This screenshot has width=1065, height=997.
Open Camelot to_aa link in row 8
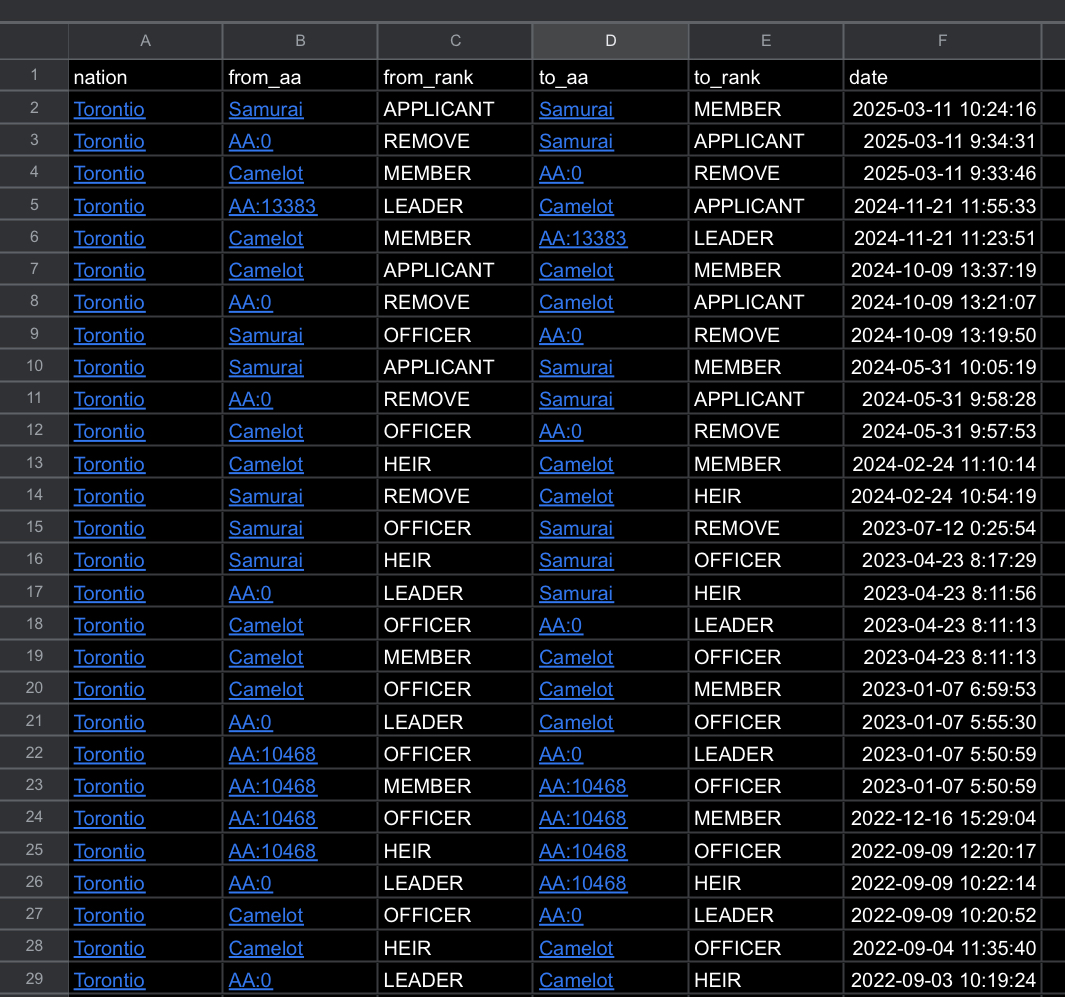point(576,302)
